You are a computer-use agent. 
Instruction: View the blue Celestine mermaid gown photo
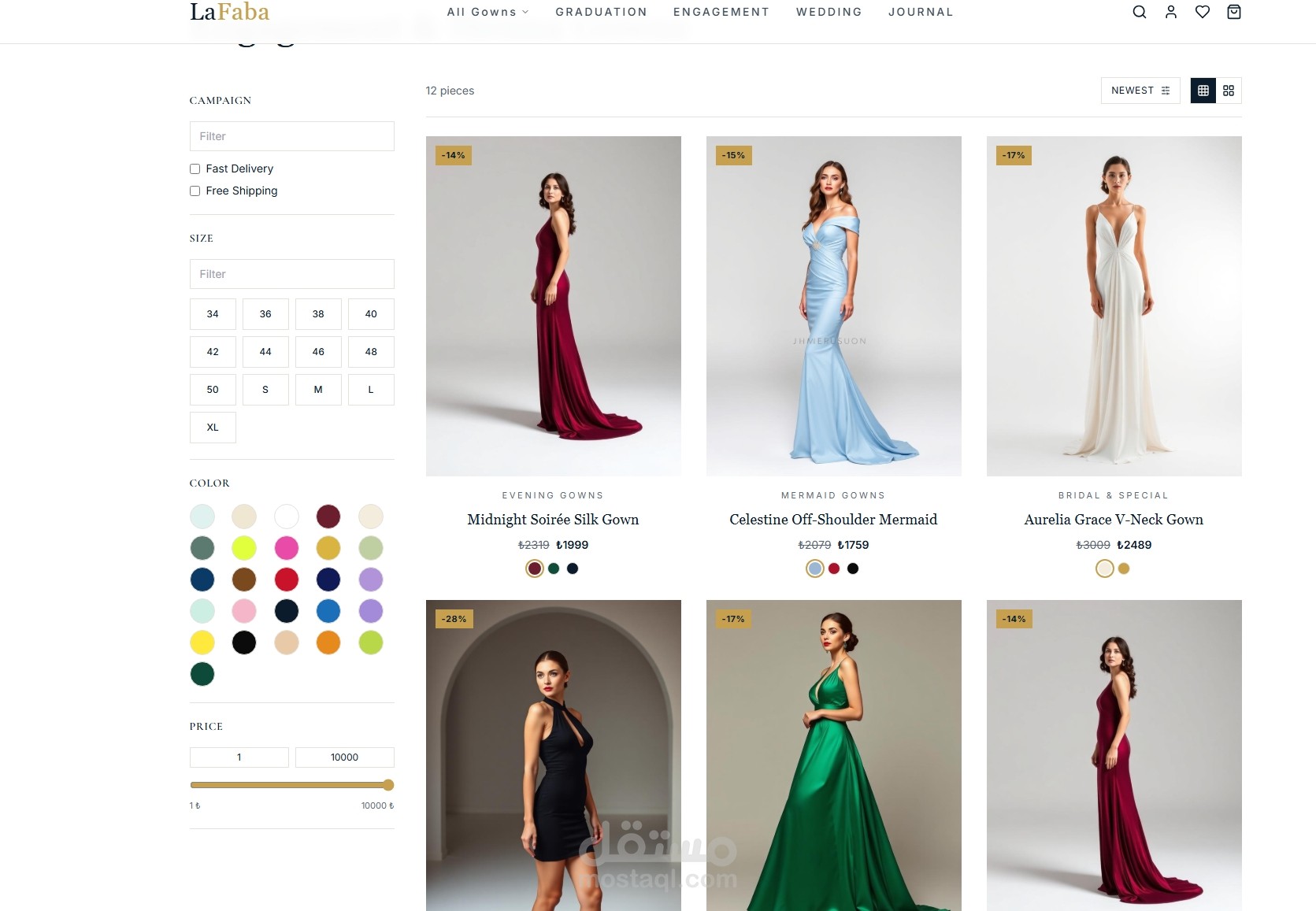(x=834, y=306)
